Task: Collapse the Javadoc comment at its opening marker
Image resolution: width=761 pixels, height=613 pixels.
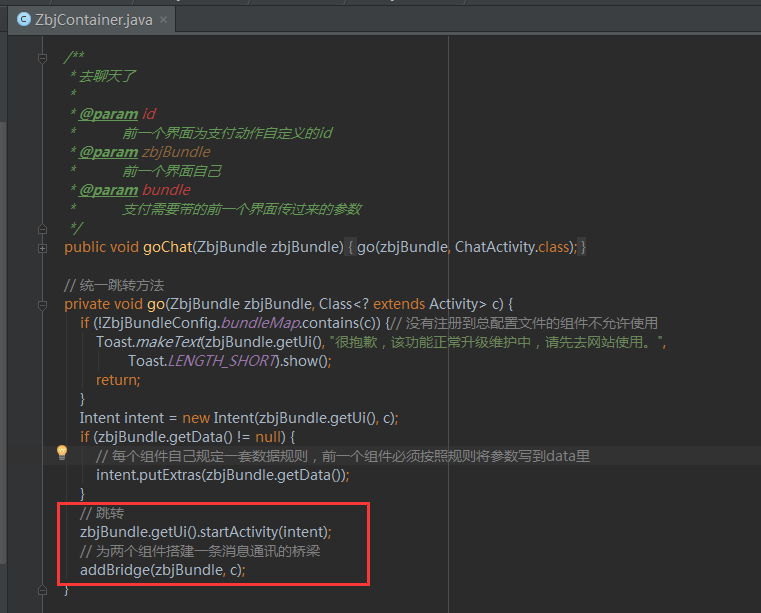Action: coord(43,58)
